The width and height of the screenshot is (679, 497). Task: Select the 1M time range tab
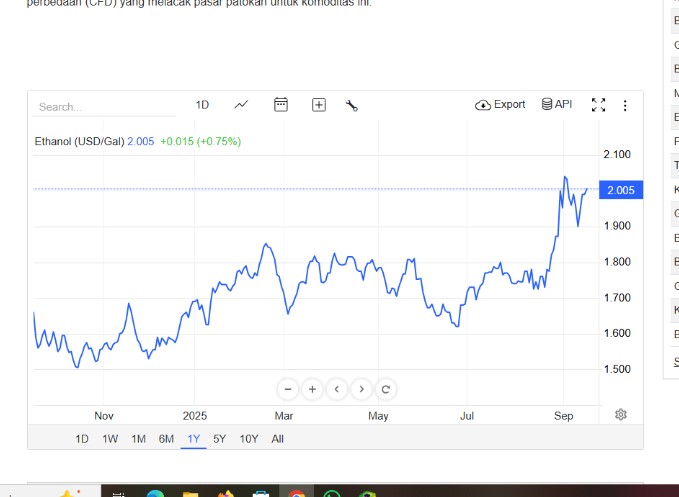click(x=139, y=439)
